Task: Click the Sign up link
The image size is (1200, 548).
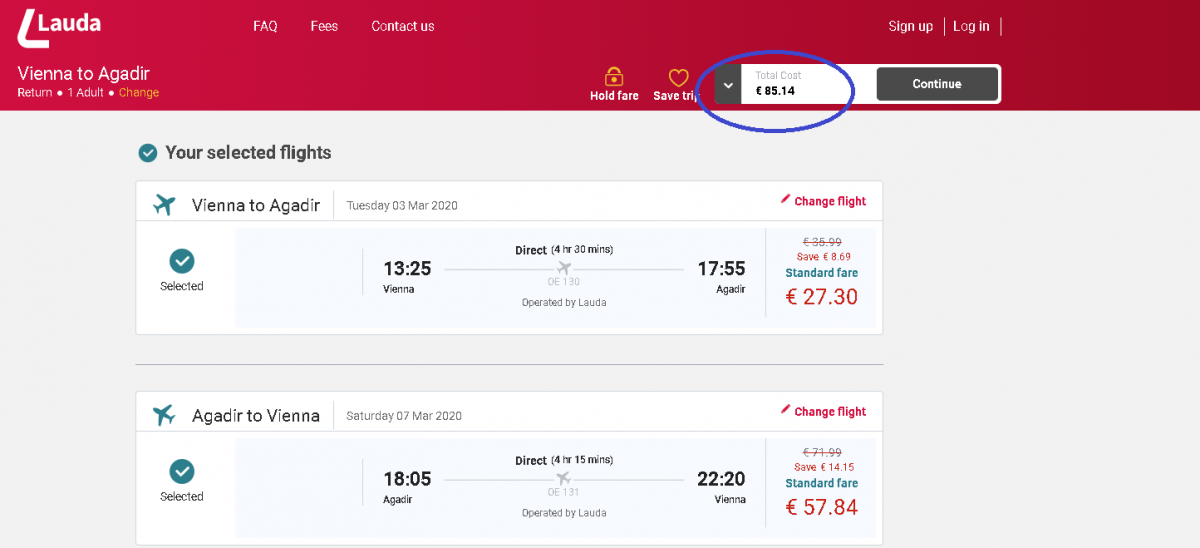Action: point(910,26)
